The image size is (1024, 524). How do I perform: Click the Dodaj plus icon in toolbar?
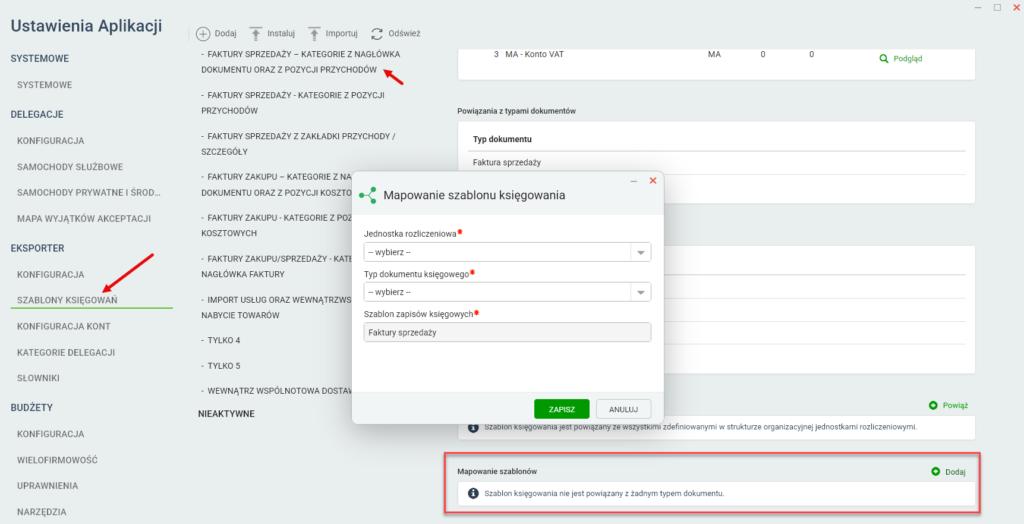tap(203, 33)
